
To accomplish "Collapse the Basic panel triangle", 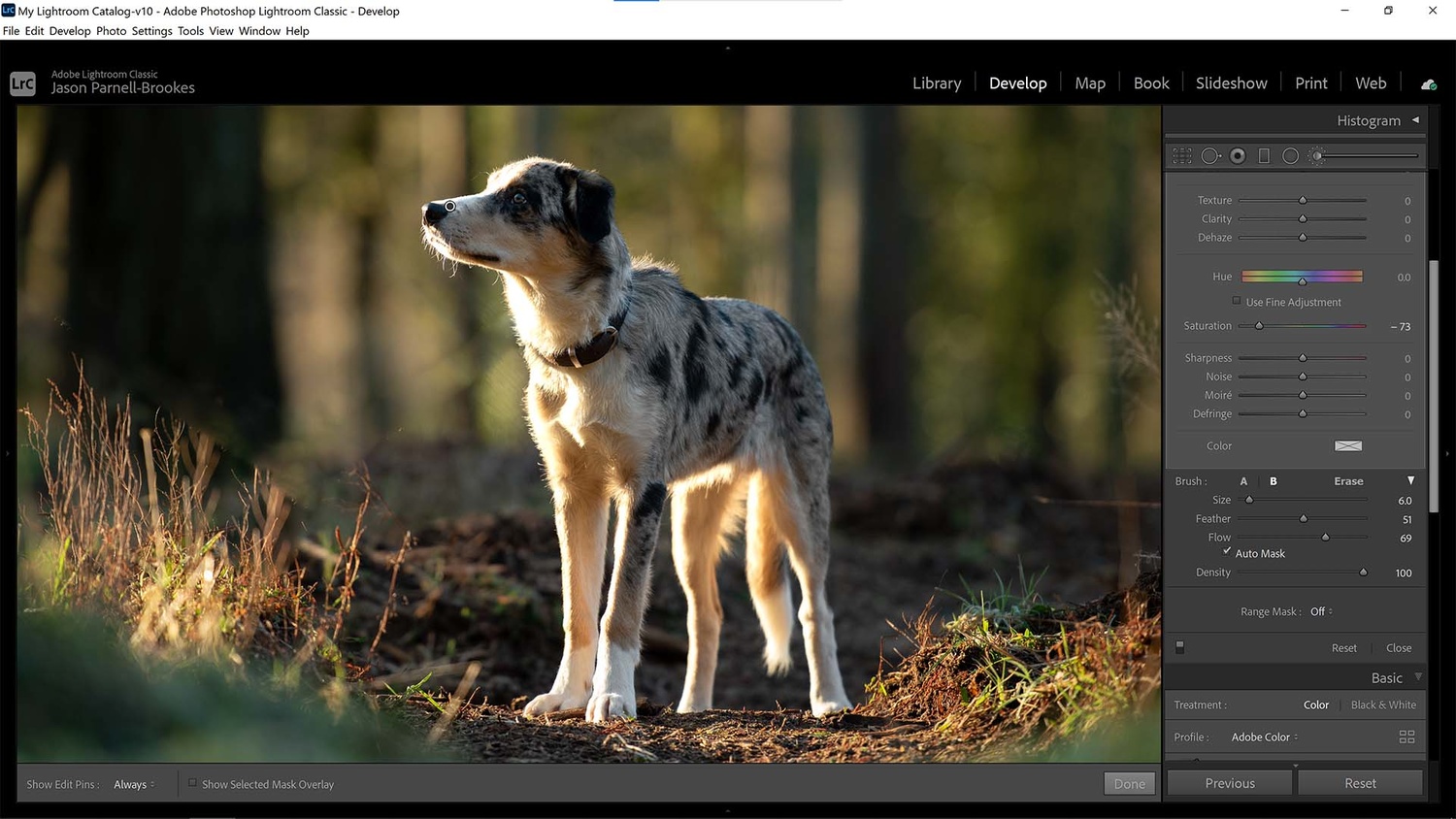I will (1418, 677).
